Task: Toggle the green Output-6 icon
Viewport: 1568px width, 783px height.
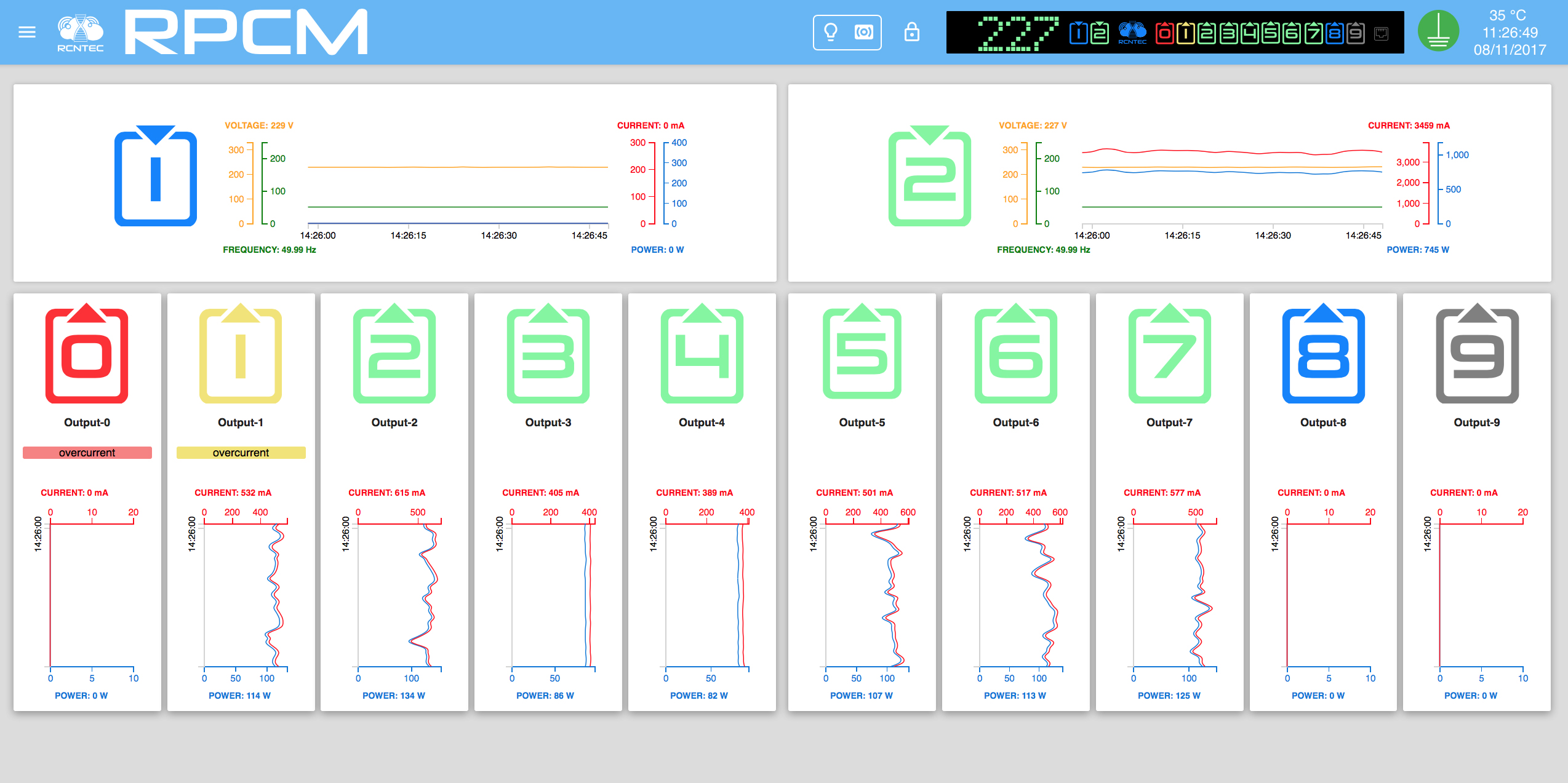Action: tap(1016, 353)
